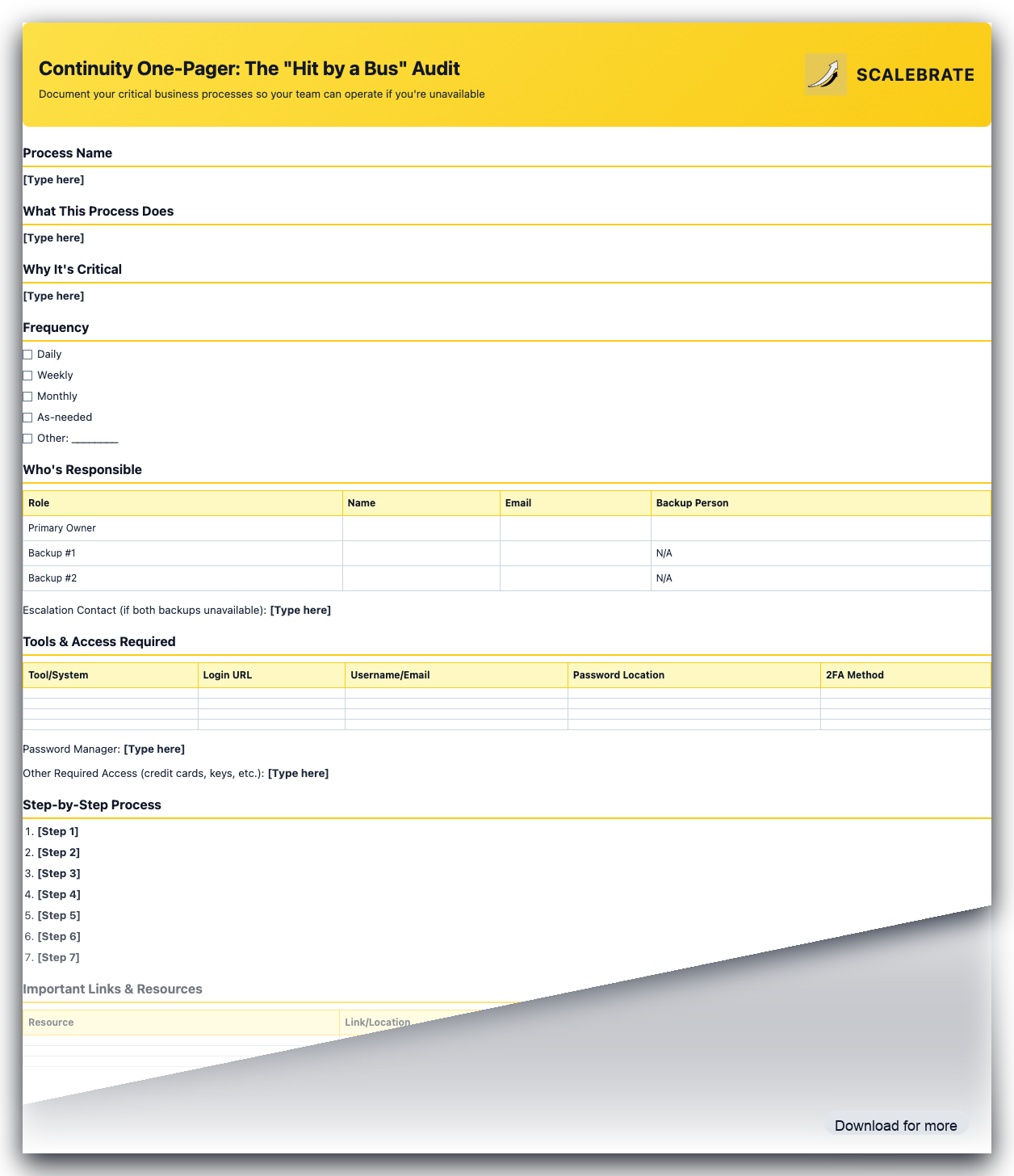Check the Weekly frequency checkbox
This screenshot has width=1014, height=1176.
[27, 376]
